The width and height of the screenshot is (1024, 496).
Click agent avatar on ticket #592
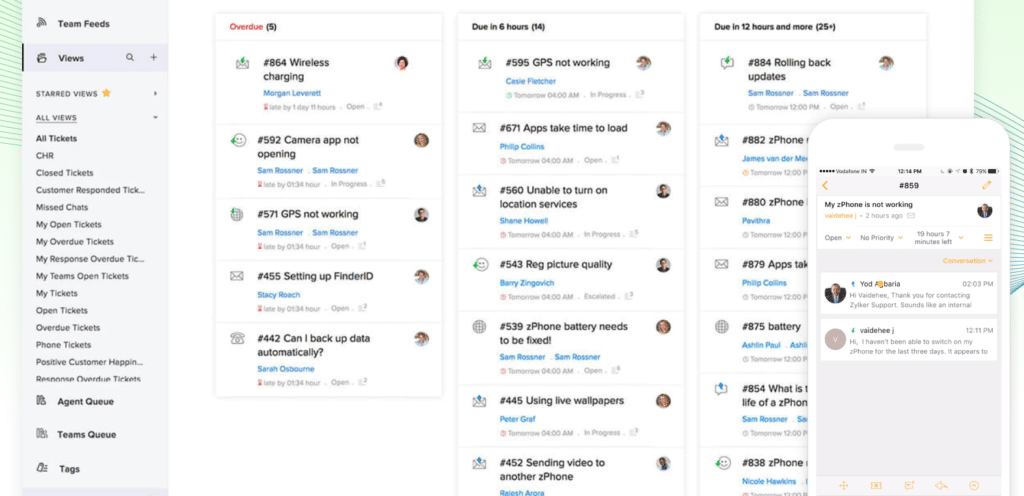click(x=421, y=141)
